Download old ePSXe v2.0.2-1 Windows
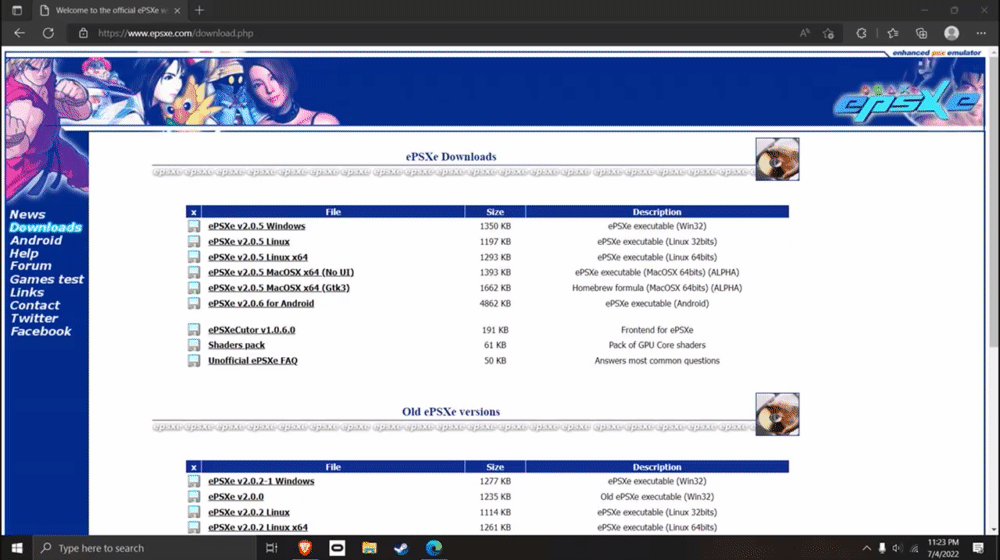The image size is (1000, 560). pyautogui.click(x=261, y=481)
